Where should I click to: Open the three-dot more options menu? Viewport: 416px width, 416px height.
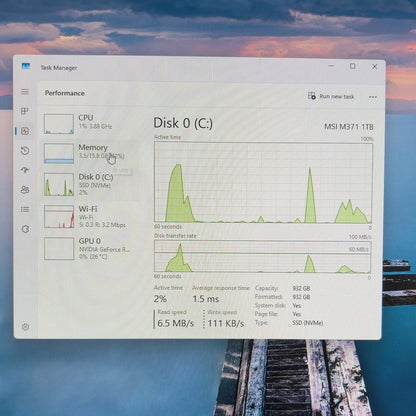pyautogui.click(x=373, y=97)
